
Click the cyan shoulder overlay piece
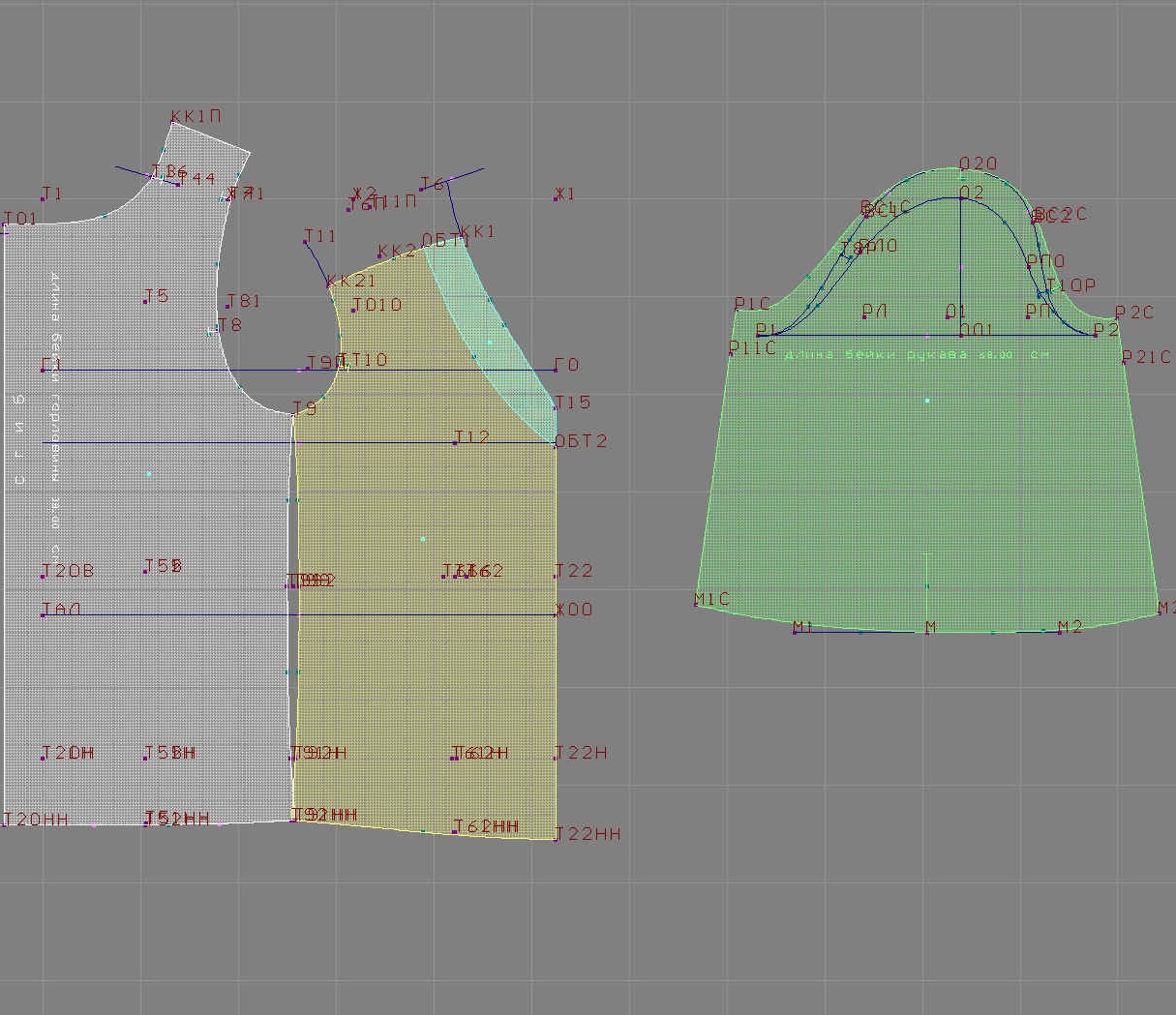[494, 329]
